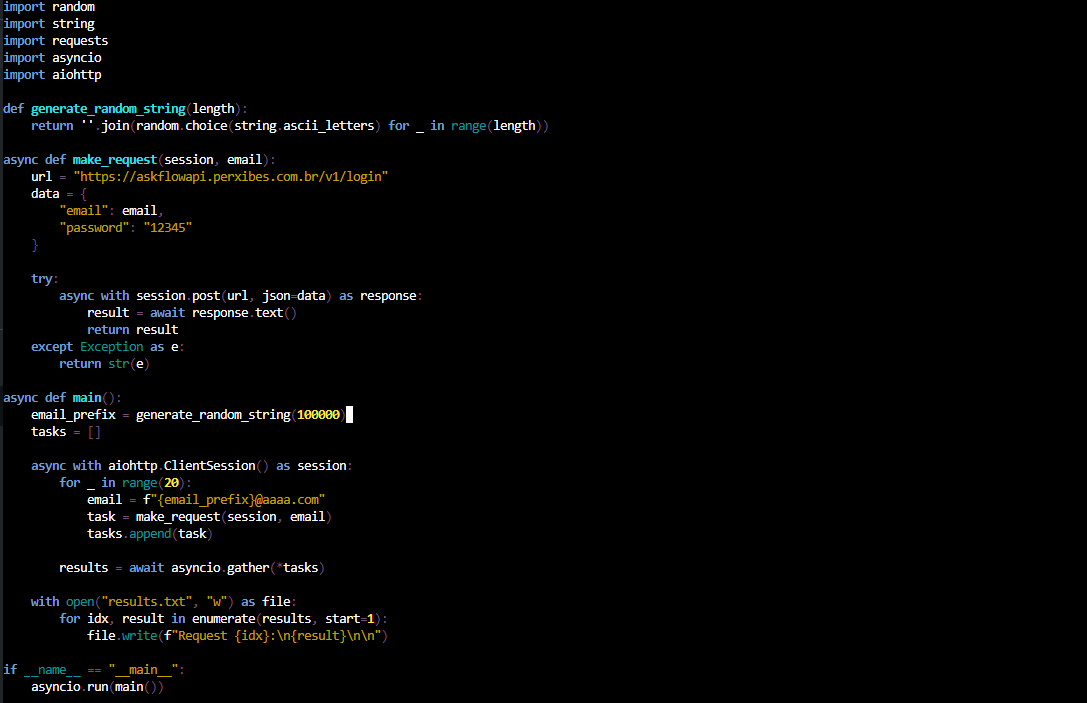Click return str(e) statement
The width and height of the screenshot is (1087, 703).
click(104, 363)
